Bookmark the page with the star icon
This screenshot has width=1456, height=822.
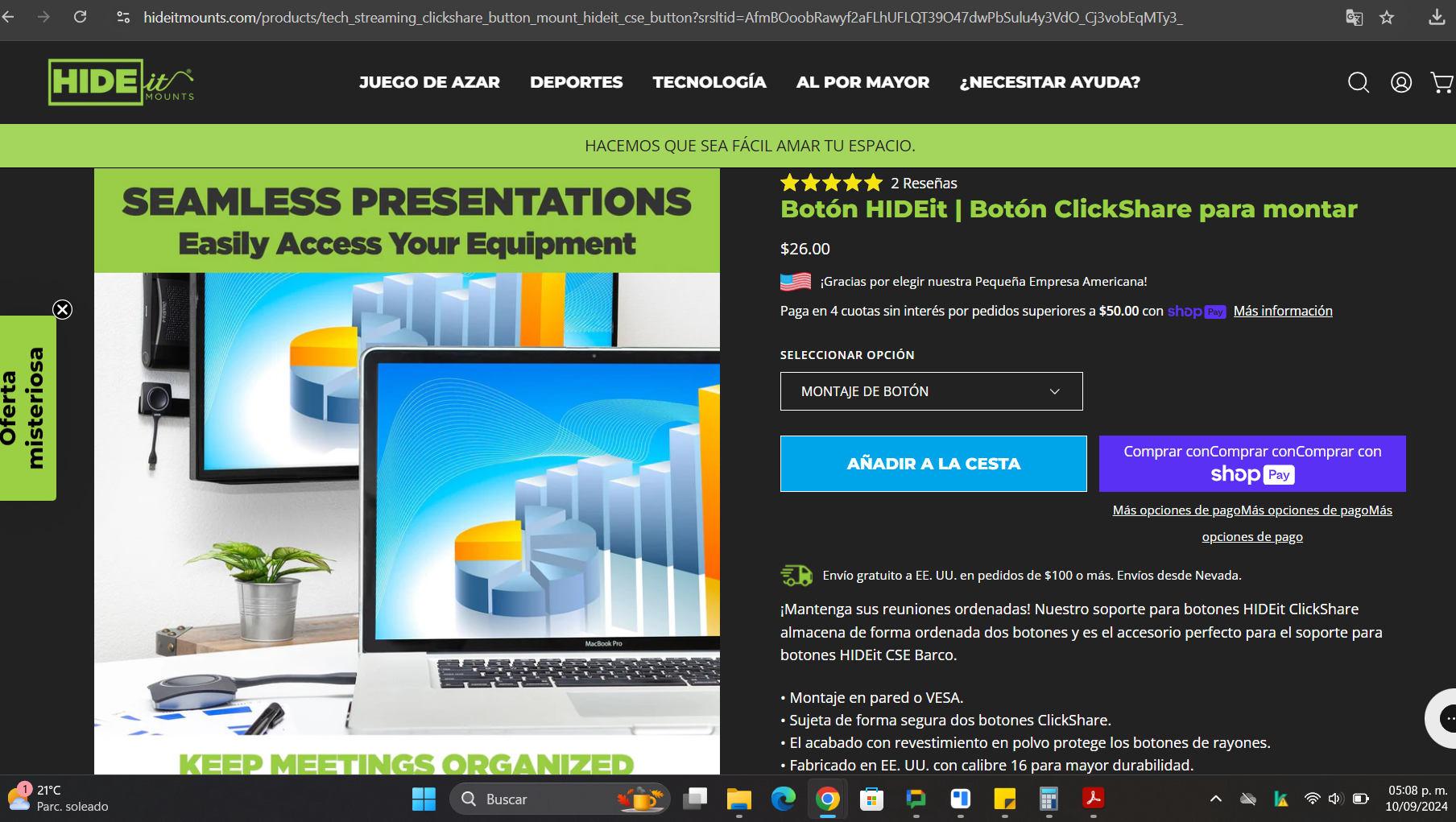click(x=1387, y=17)
